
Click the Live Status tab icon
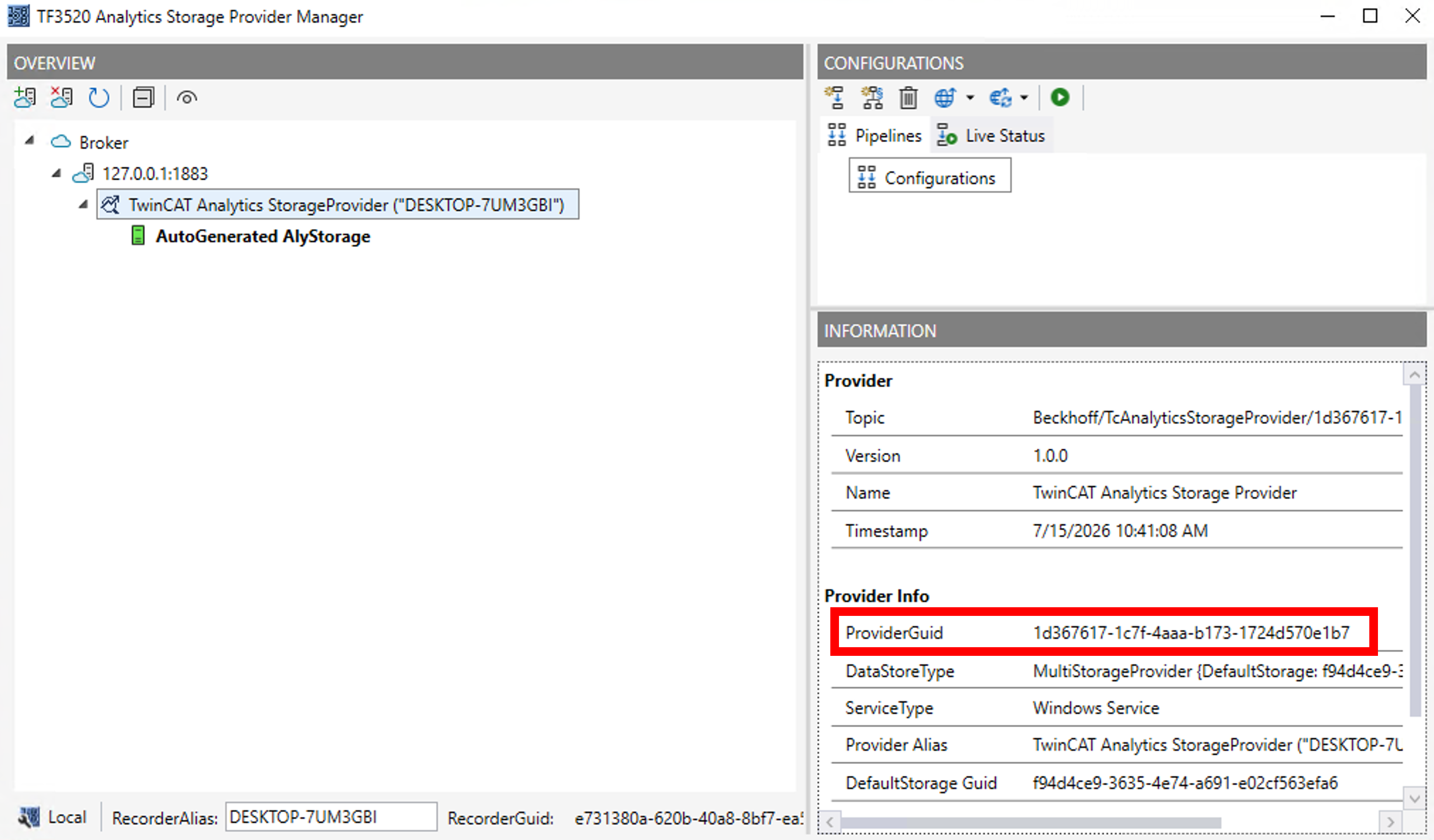pyautogui.click(x=947, y=136)
